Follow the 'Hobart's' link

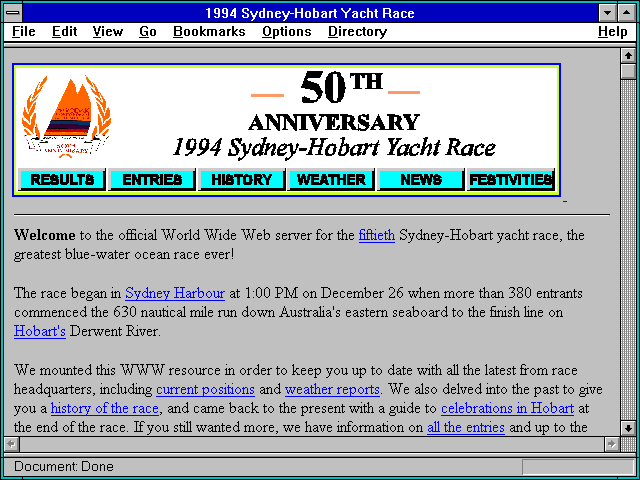point(40,331)
